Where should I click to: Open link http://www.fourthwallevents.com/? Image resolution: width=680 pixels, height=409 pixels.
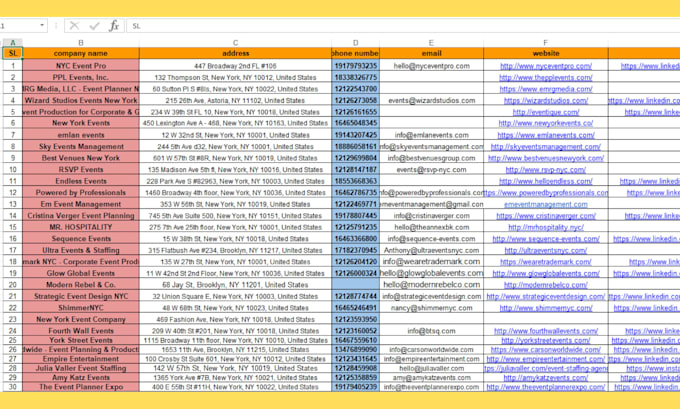tap(546, 331)
